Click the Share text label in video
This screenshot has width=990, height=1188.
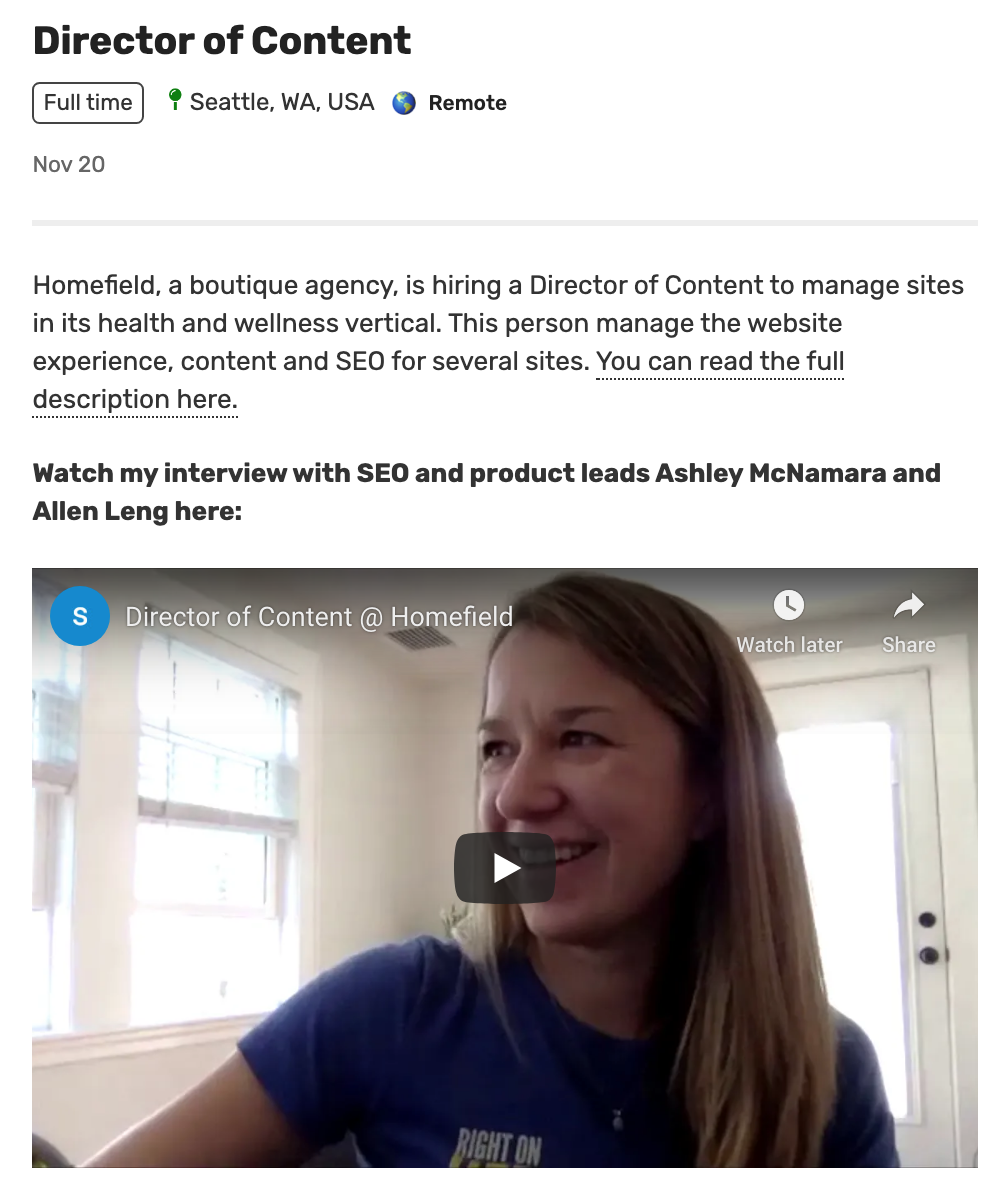pos(909,645)
